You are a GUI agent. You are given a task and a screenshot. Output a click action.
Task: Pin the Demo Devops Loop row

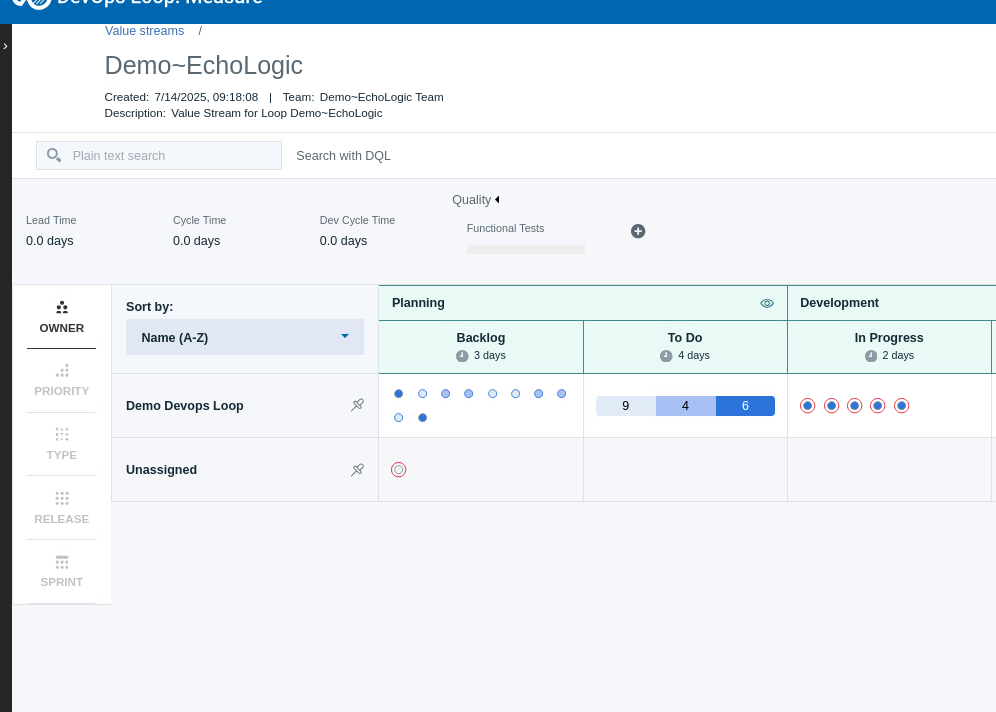pyautogui.click(x=358, y=405)
